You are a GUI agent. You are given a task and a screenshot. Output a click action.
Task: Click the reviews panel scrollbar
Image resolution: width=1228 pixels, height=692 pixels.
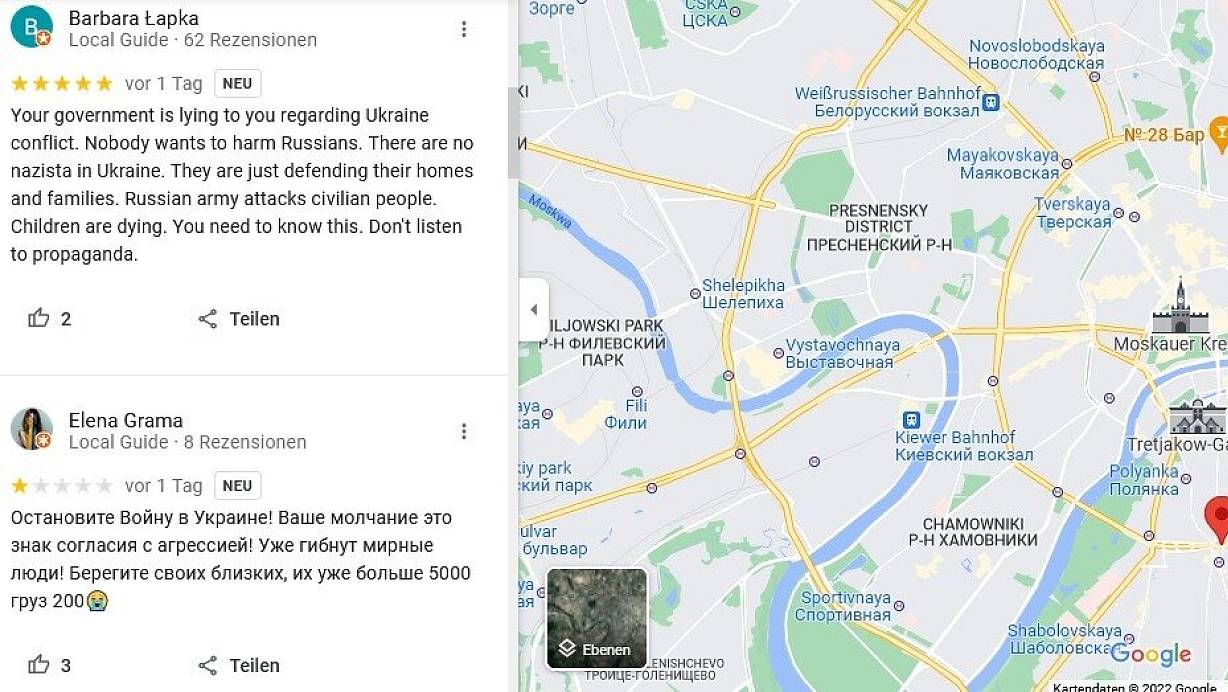513,130
